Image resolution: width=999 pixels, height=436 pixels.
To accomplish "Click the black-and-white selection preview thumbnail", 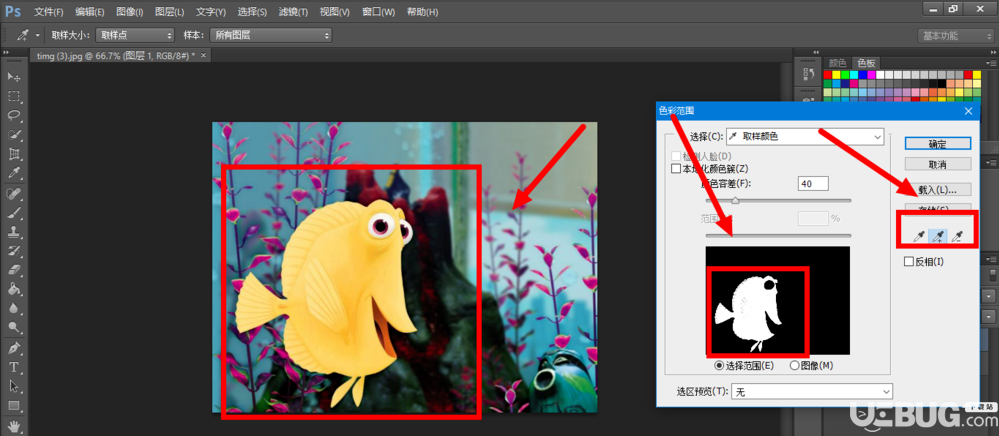I will (777, 300).
